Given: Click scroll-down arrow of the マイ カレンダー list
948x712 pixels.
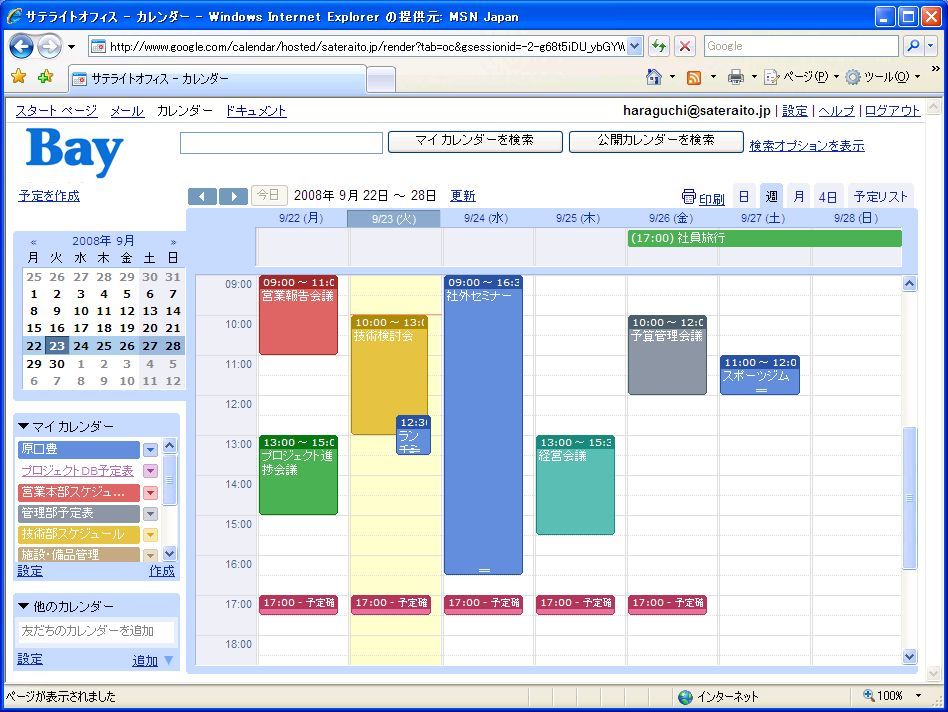Looking at the screenshot, I should tap(169, 553).
